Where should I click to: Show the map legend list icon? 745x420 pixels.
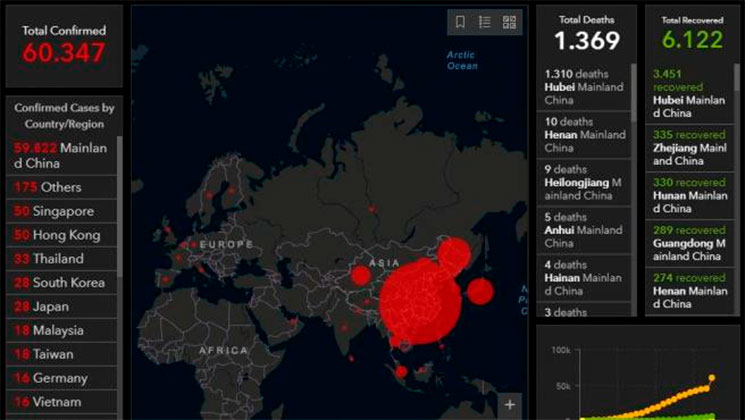pos(485,22)
